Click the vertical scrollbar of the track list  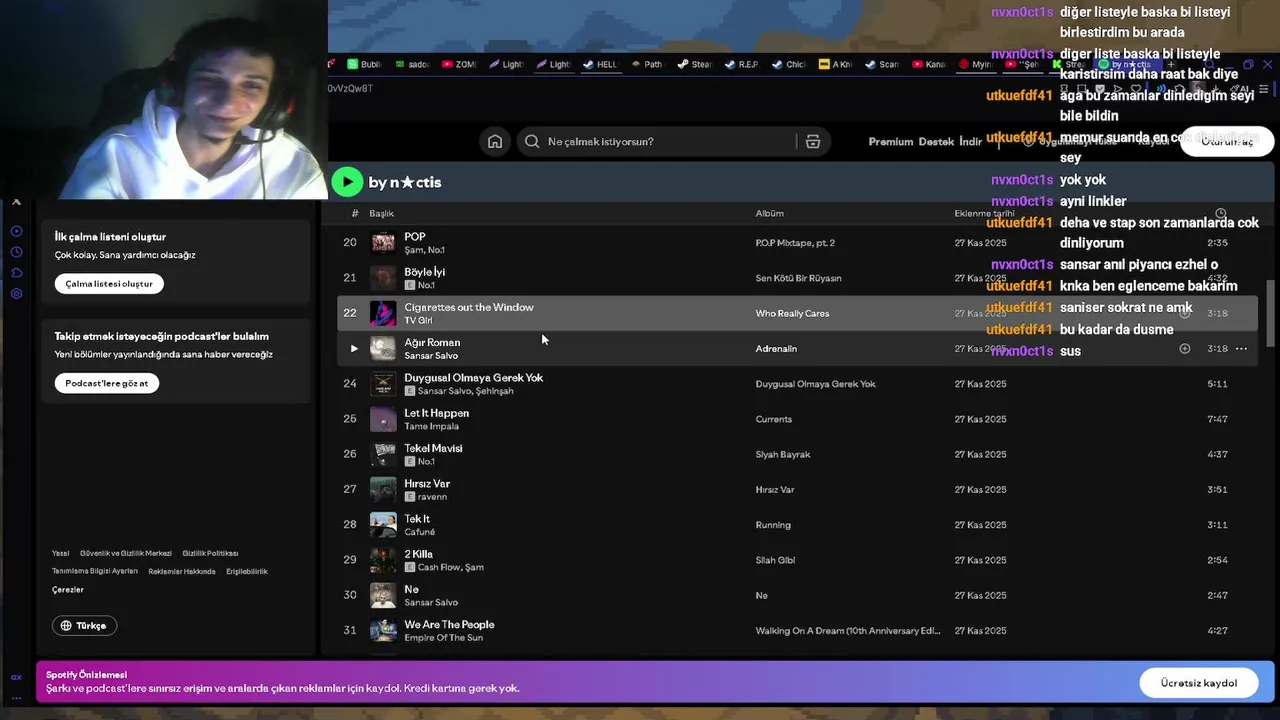[1271, 312]
